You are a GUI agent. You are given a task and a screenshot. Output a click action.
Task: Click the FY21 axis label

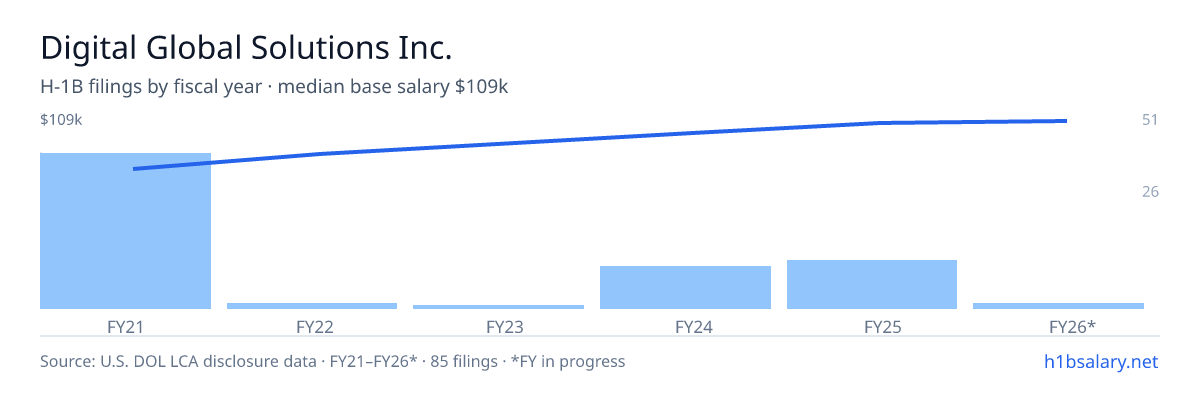point(126,326)
